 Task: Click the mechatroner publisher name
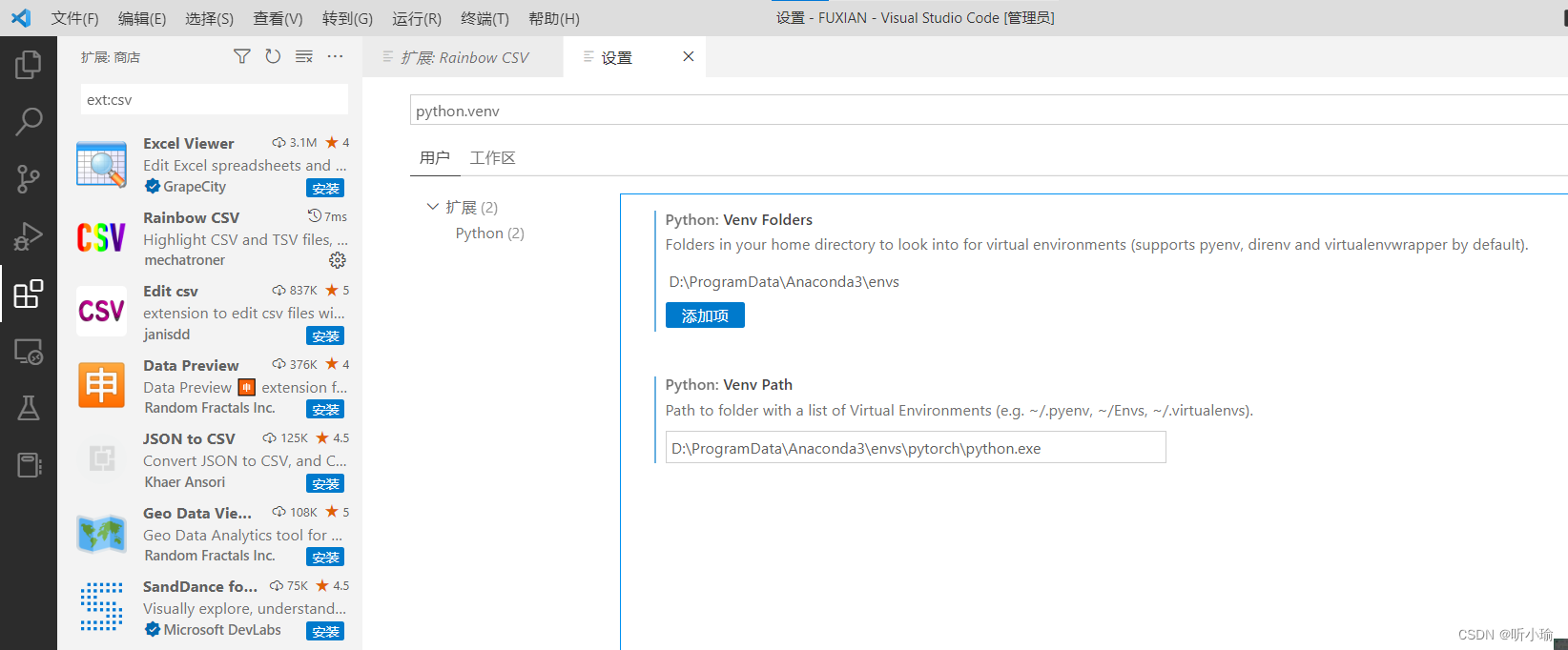[x=185, y=260]
